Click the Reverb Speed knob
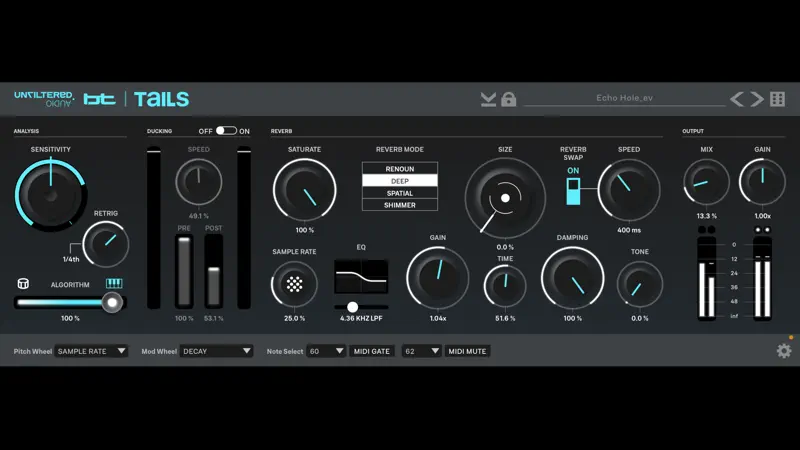Image resolution: width=800 pixels, height=450 pixels. pos(629,190)
